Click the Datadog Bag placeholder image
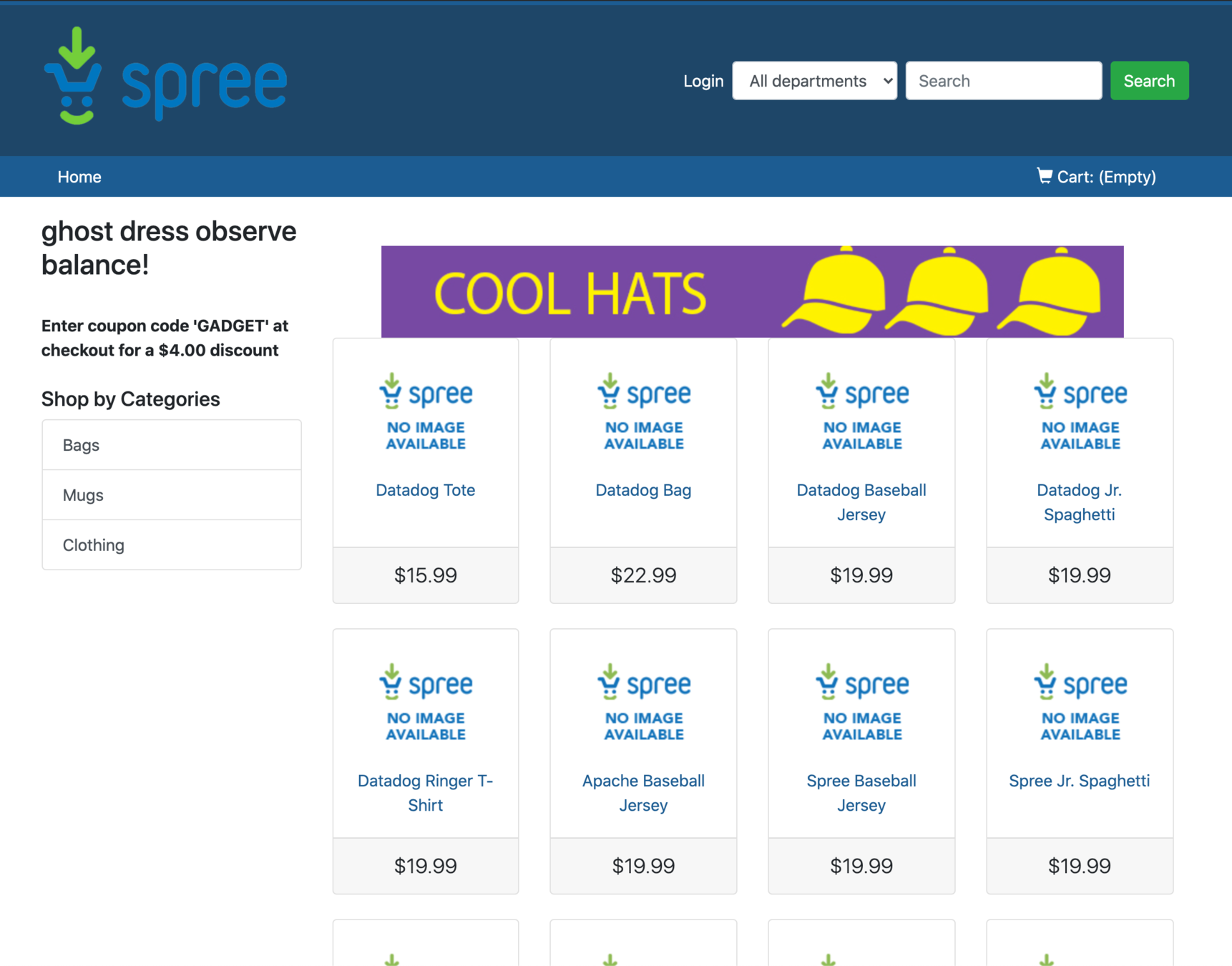 644,411
